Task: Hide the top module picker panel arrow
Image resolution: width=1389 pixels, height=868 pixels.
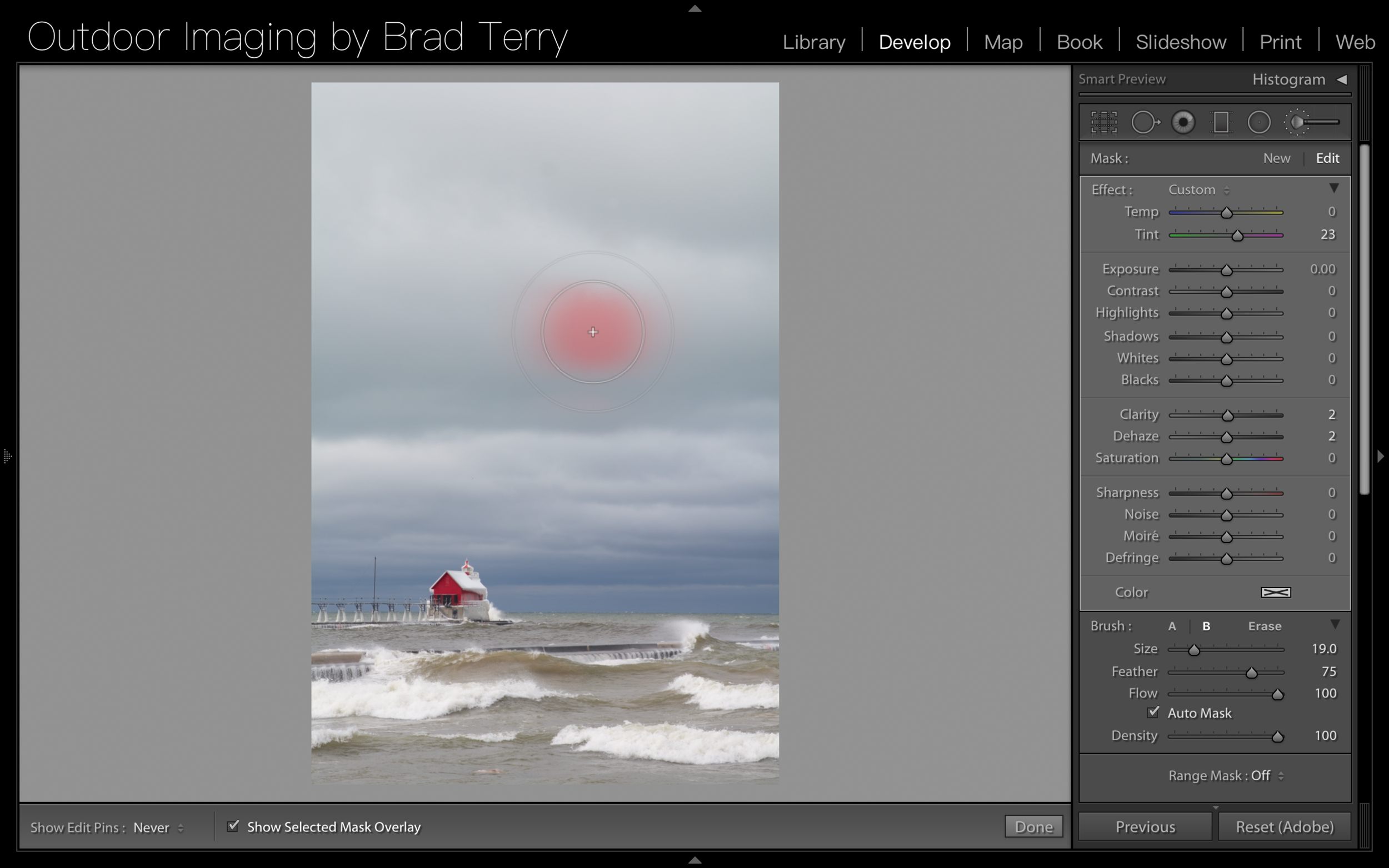Action: 695,8
